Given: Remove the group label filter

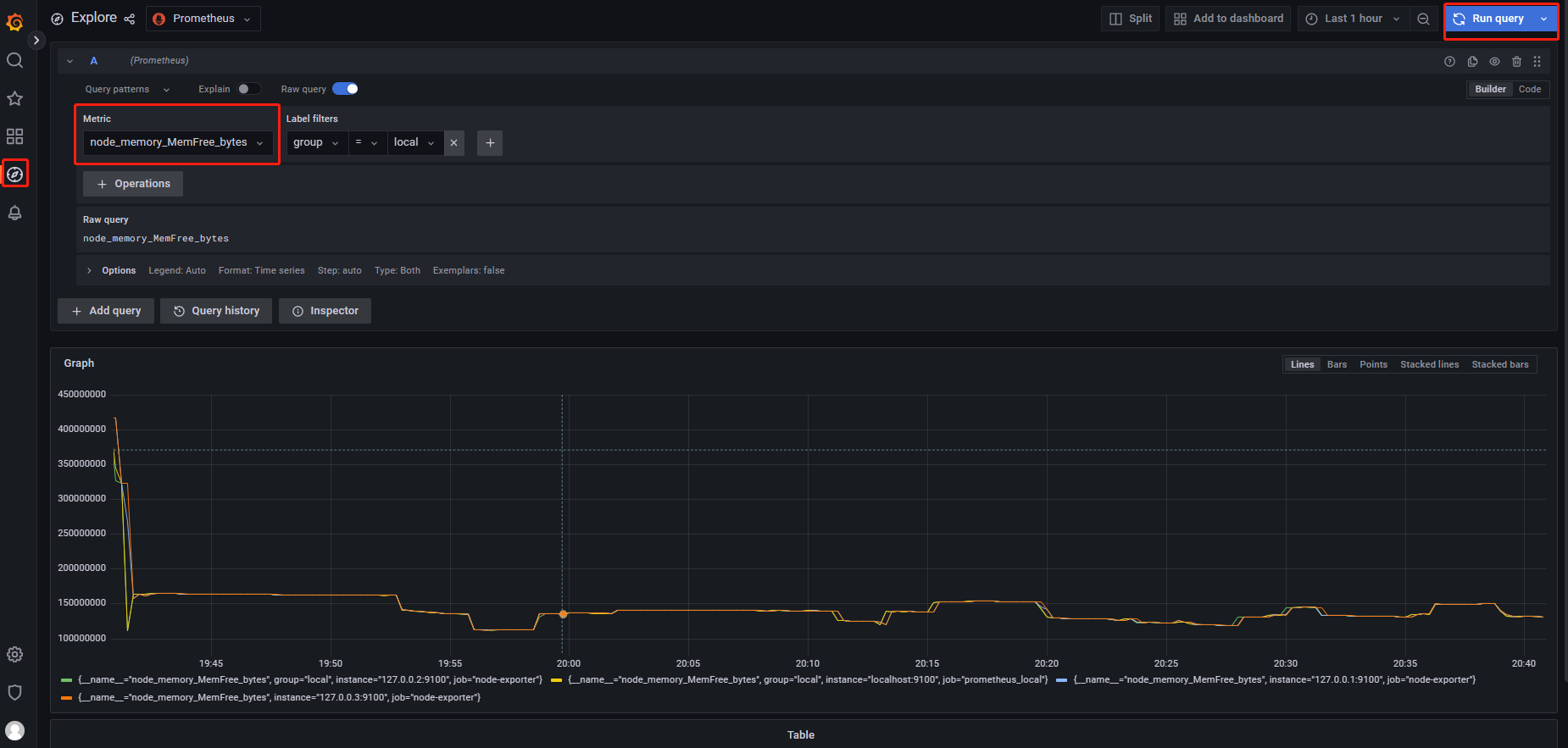Looking at the screenshot, I should (453, 142).
